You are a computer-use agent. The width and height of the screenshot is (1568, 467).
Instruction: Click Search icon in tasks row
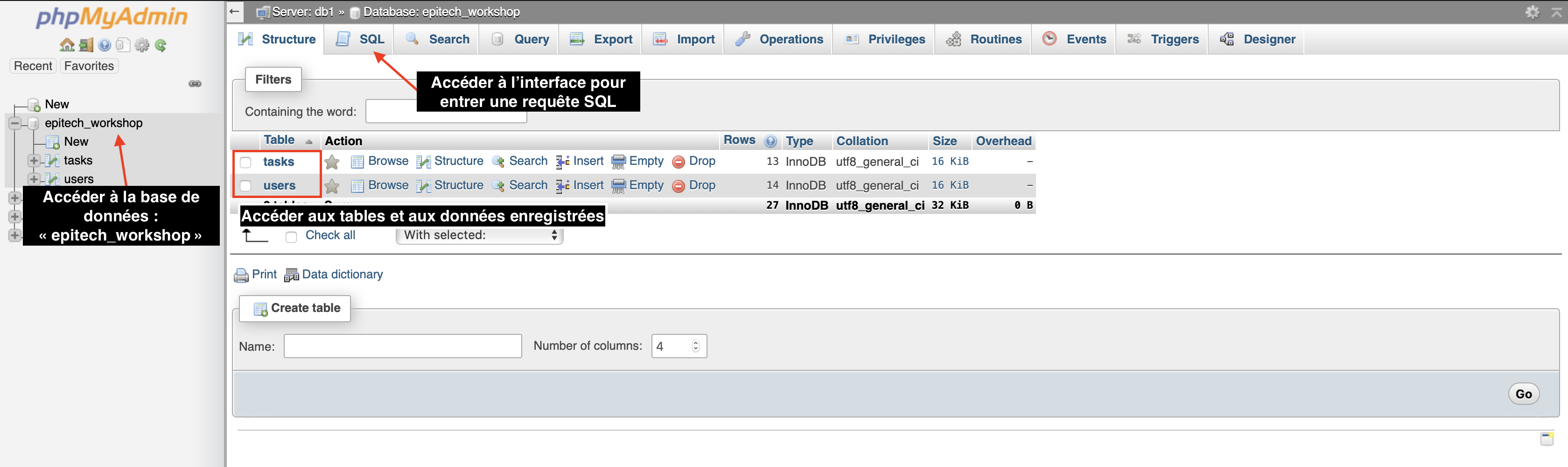pyautogui.click(x=498, y=162)
